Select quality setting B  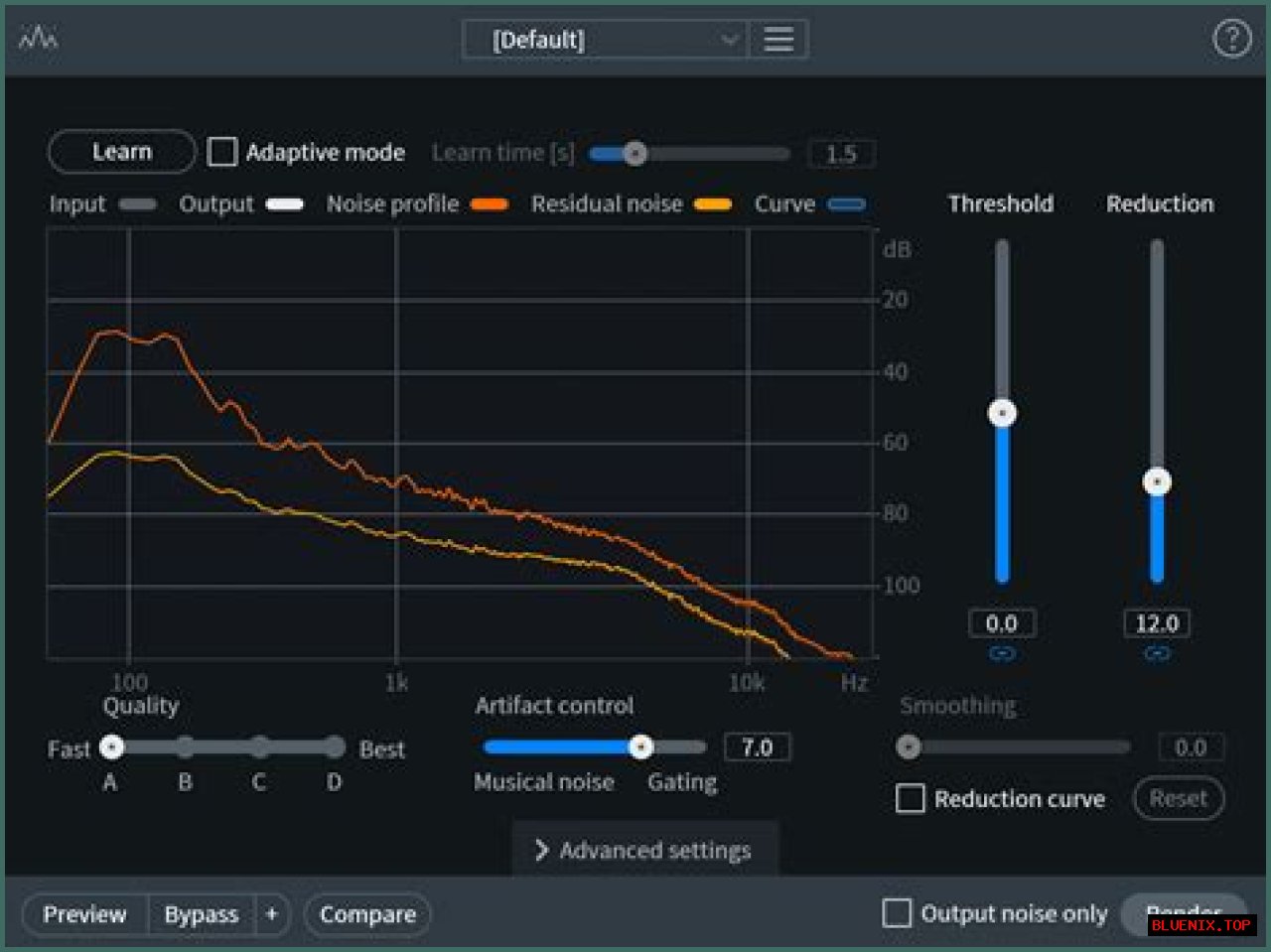(186, 748)
